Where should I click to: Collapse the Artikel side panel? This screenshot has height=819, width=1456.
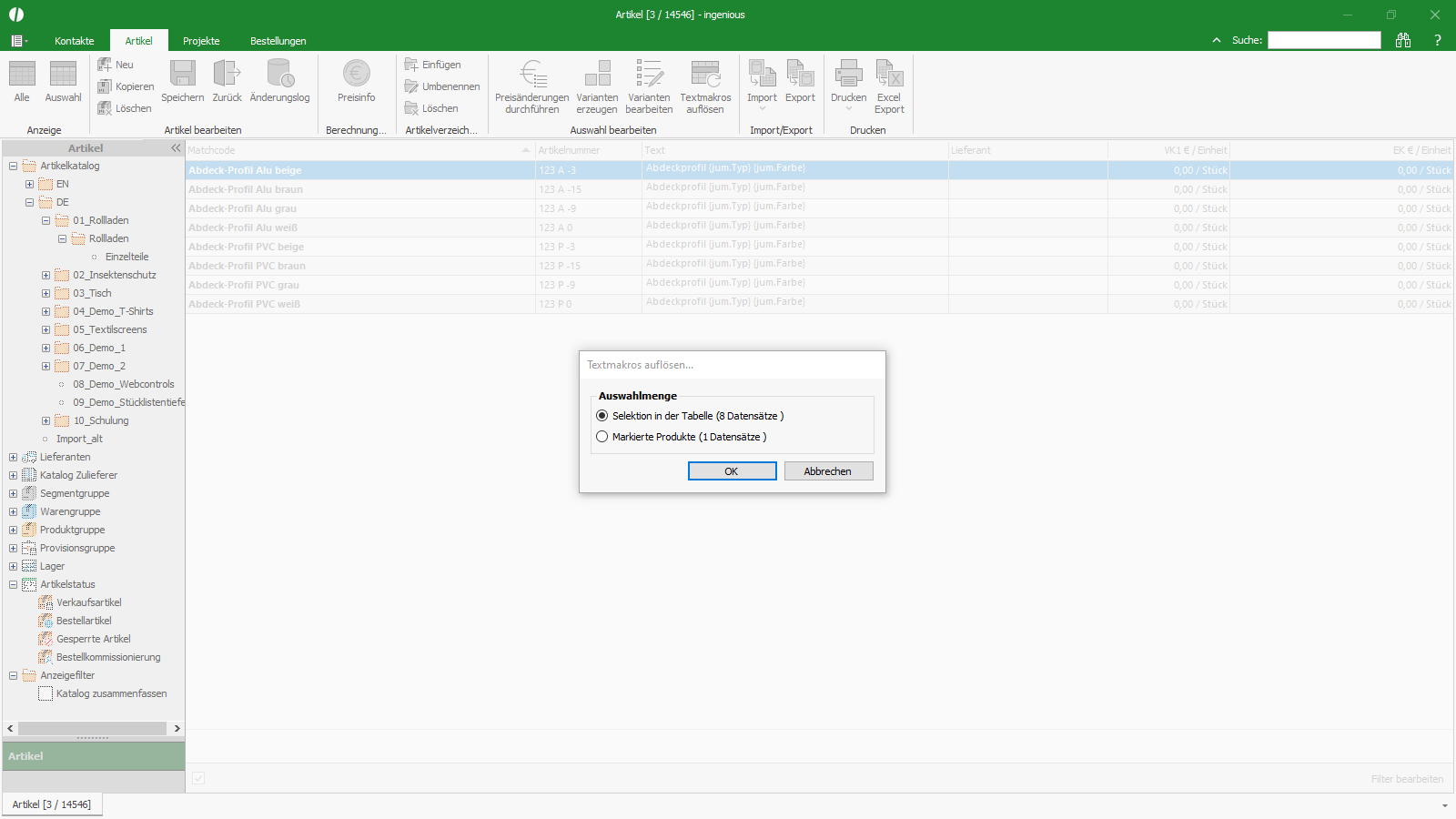pos(176,147)
